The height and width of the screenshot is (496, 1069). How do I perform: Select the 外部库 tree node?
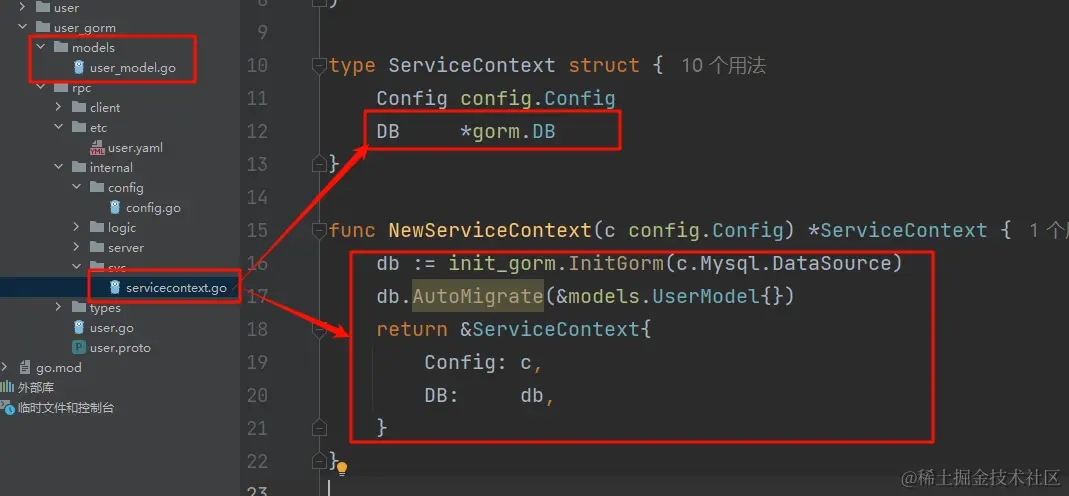(x=36, y=388)
